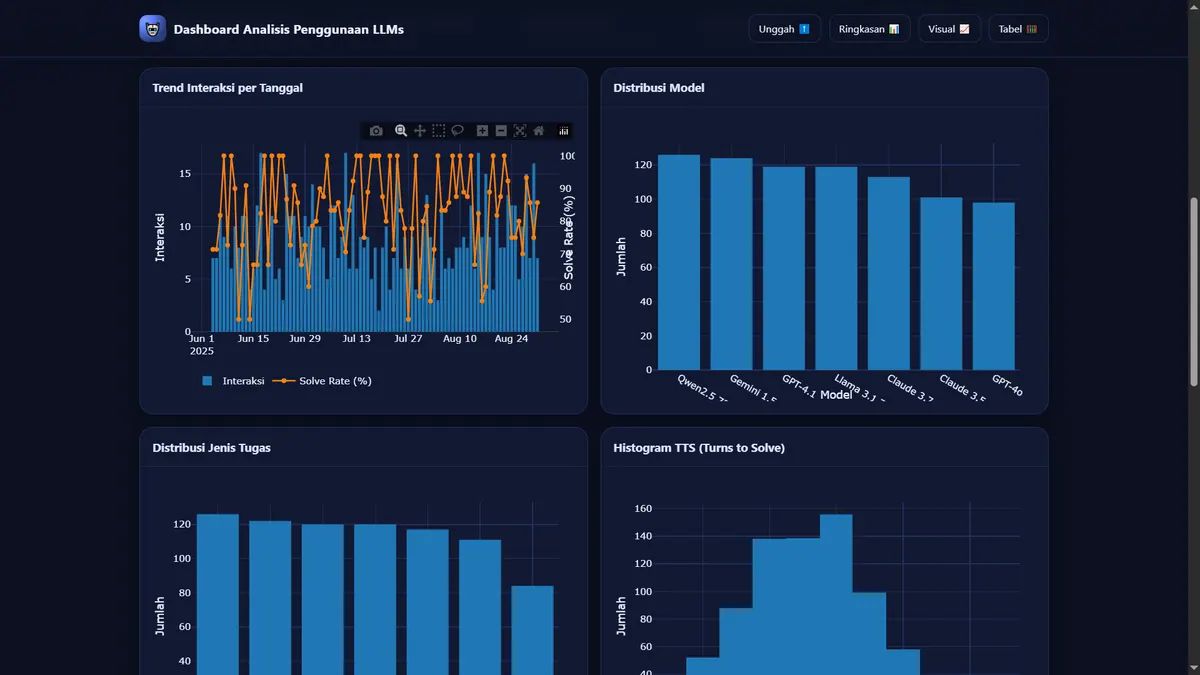Click the Llama 3.1 bar in Distribusi Model
The width and height of the screenshot is (1200, 675).
point(836,268)
